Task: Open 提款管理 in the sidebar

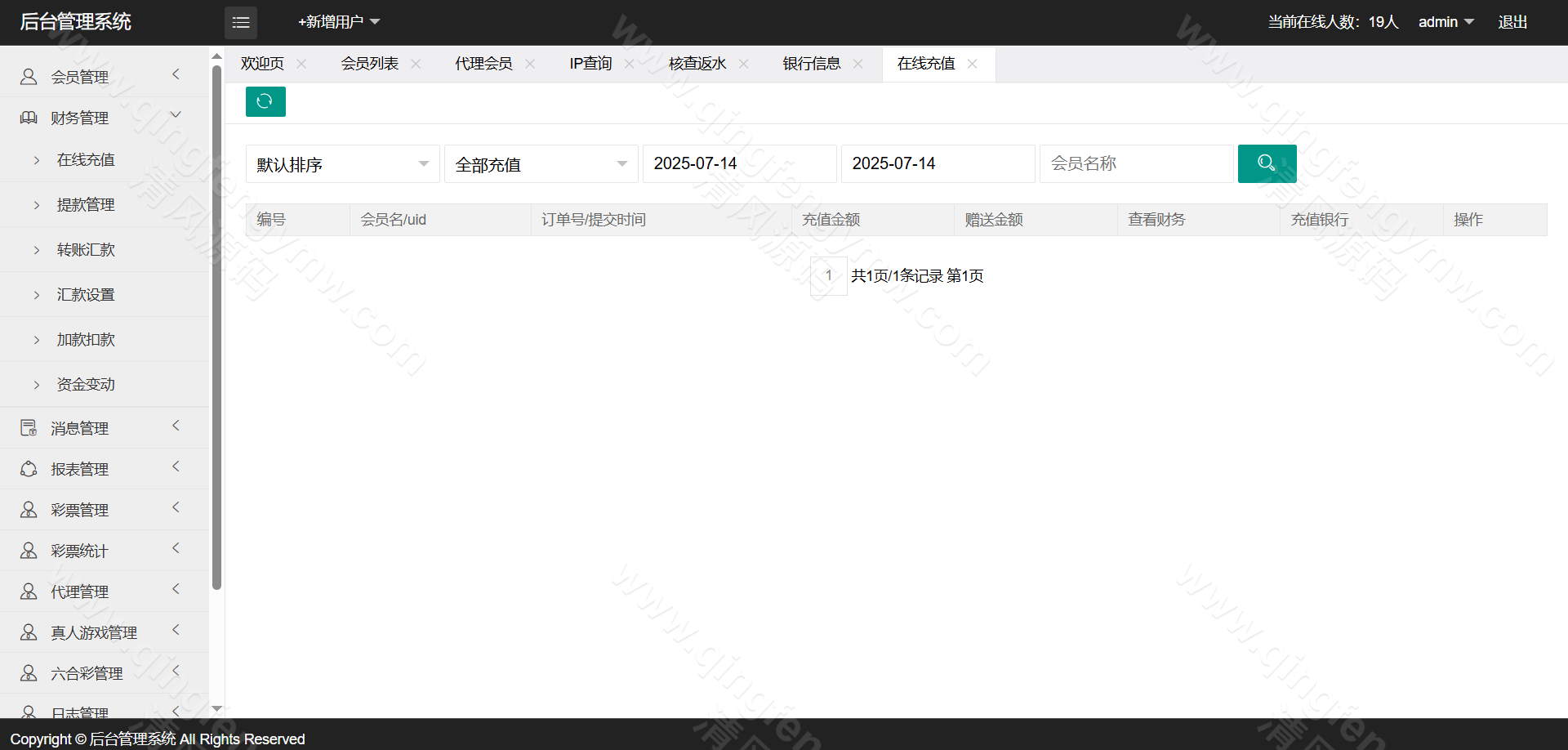Action: 86,205
